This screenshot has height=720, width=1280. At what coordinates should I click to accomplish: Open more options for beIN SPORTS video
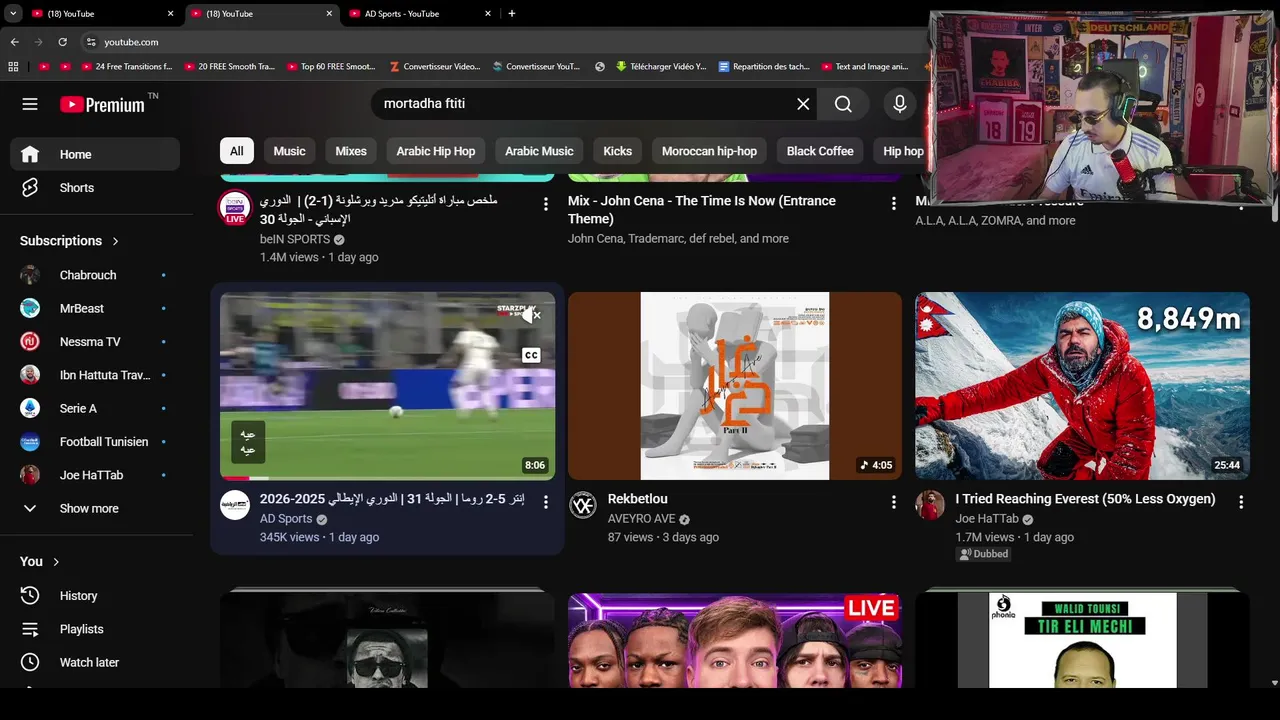tap(545, 204)
